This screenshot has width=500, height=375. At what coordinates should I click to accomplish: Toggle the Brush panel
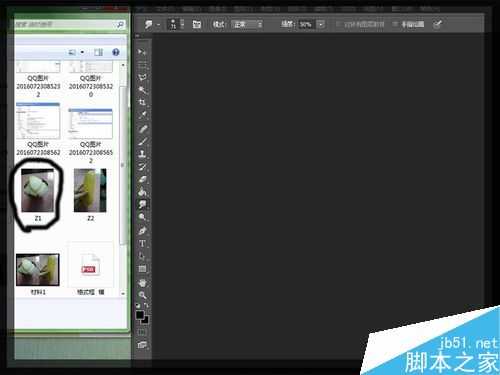click(x=197, y=24)
